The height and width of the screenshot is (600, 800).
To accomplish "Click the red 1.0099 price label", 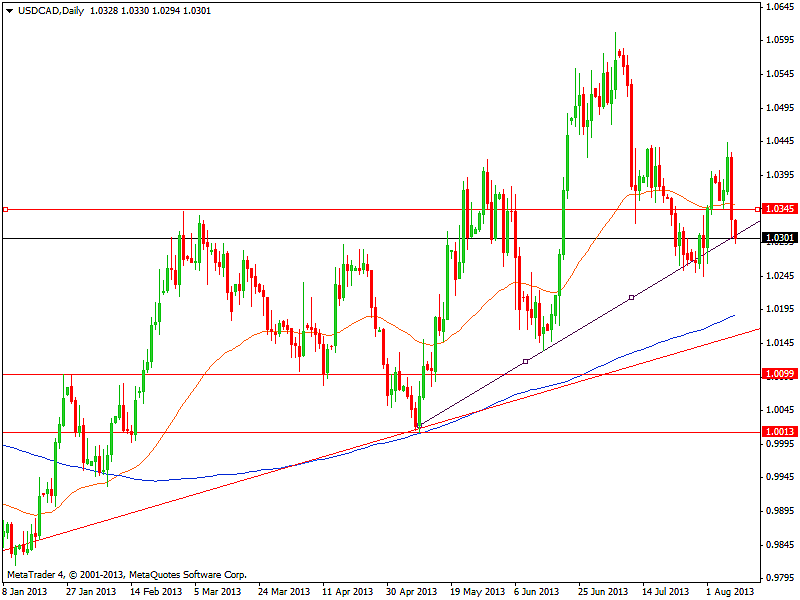I will point(779,374).
